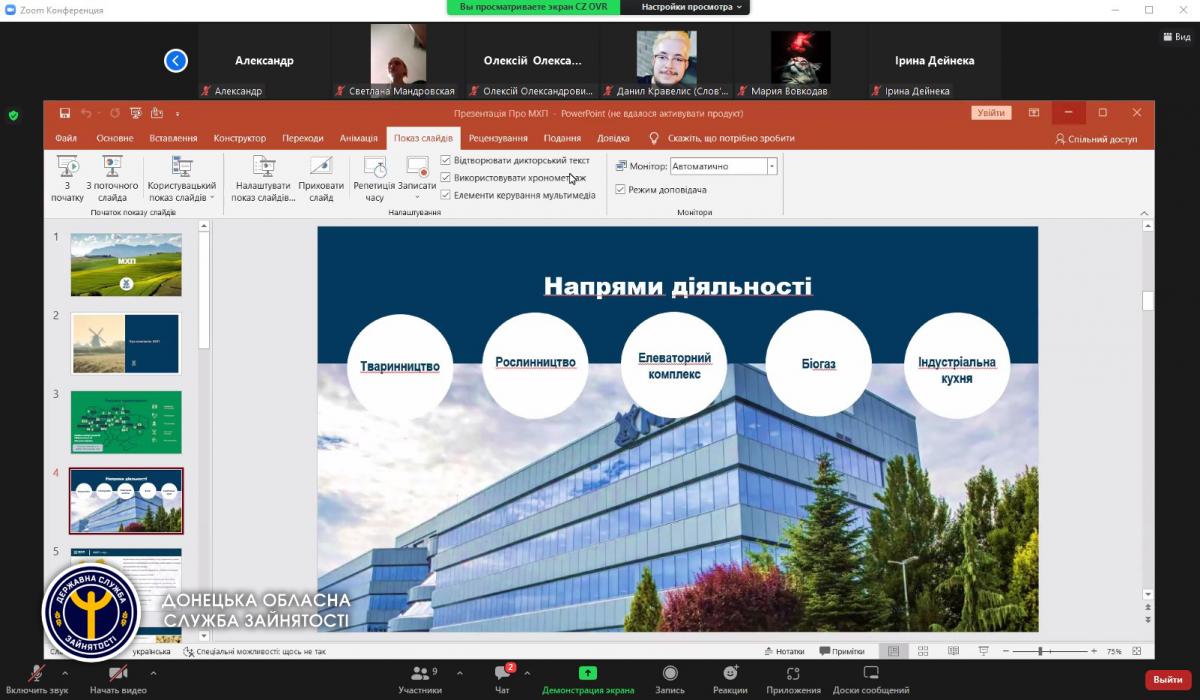Adjust the PowerPoint zoom slider
The image size is (1200, 700).
pos(1041,651)
